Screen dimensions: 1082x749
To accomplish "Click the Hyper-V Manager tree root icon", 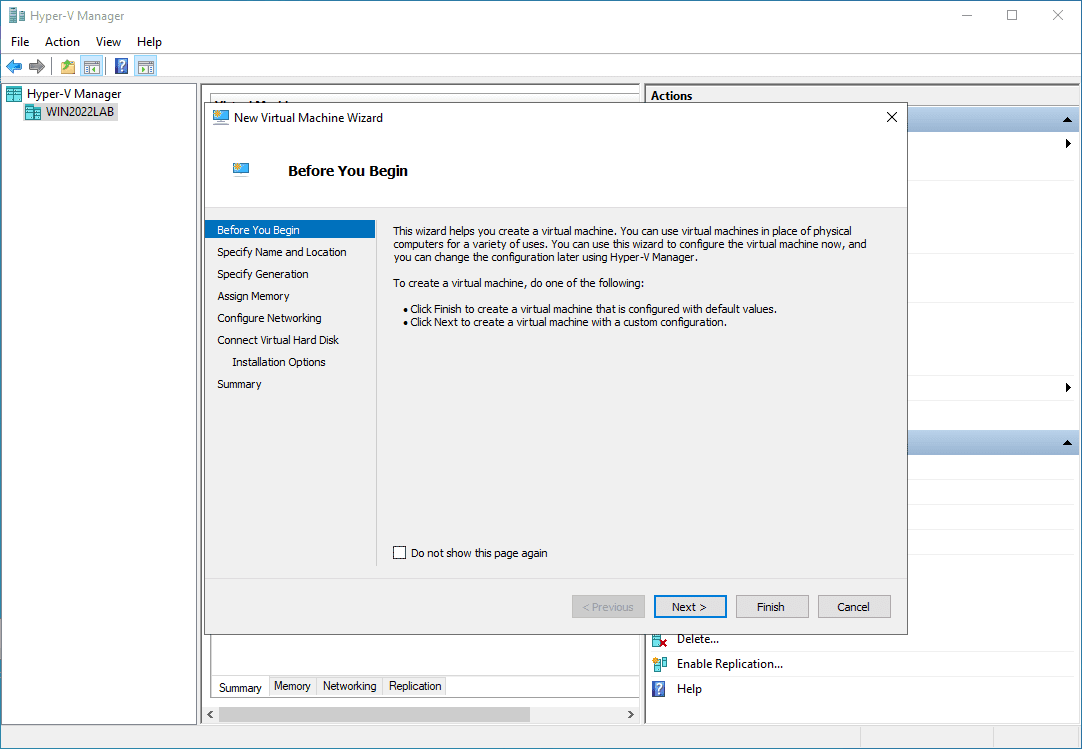I will click(14, 94).
